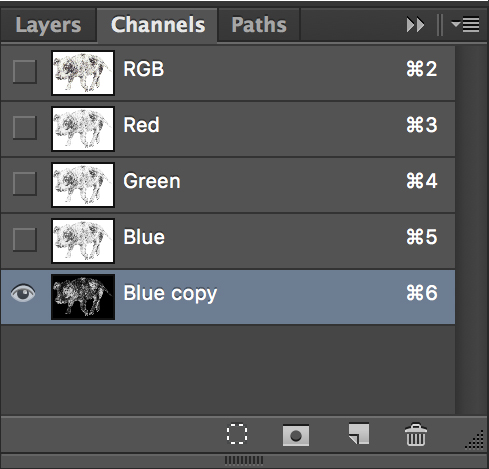Toggle visibility box for Red channel
The width and height of the screenshot is (489, 469).
[24, 127]
